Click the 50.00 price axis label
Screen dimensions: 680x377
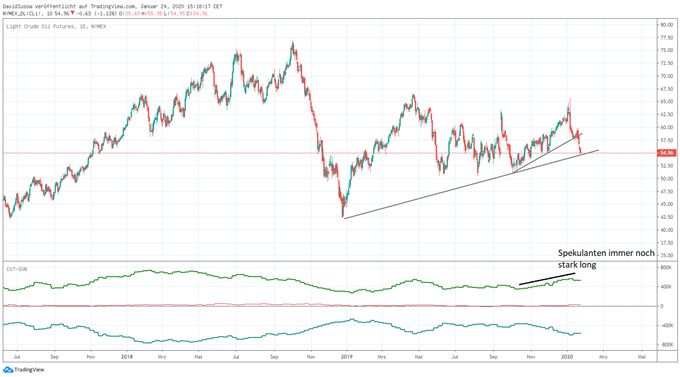[x=666, y=179]
